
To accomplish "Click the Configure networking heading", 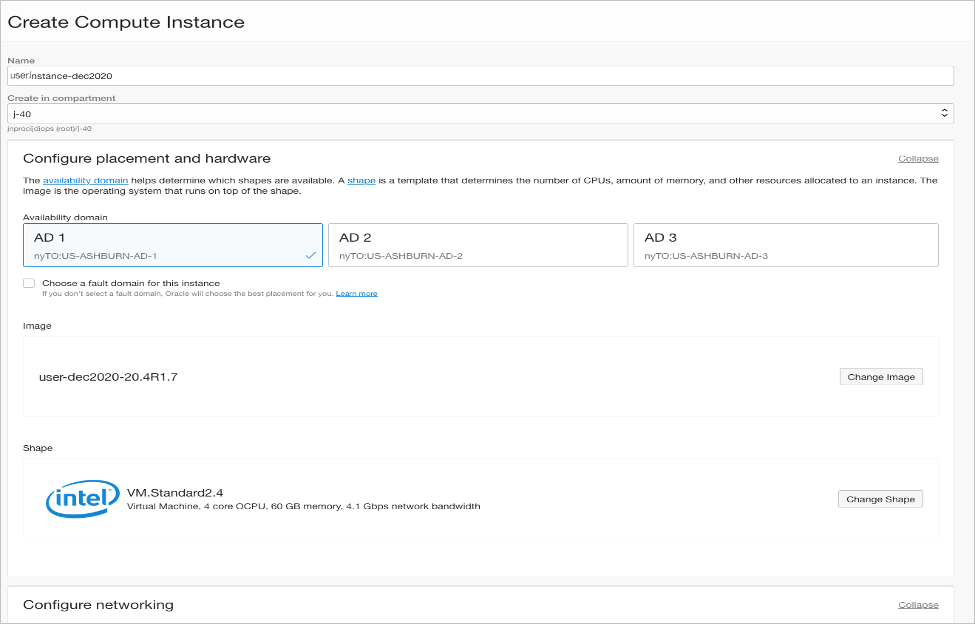I will [98, 605].
